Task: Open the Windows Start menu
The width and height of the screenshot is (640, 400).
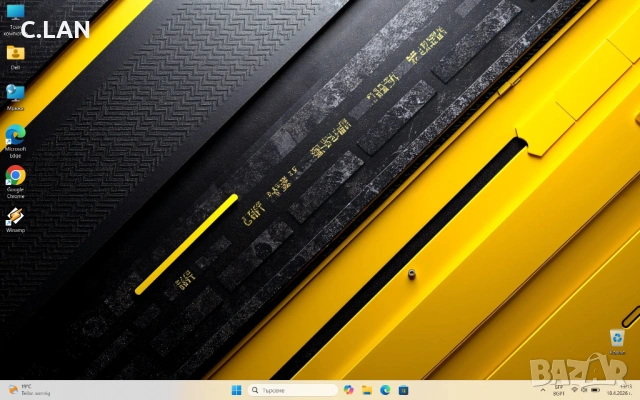Action: point(236,390)
